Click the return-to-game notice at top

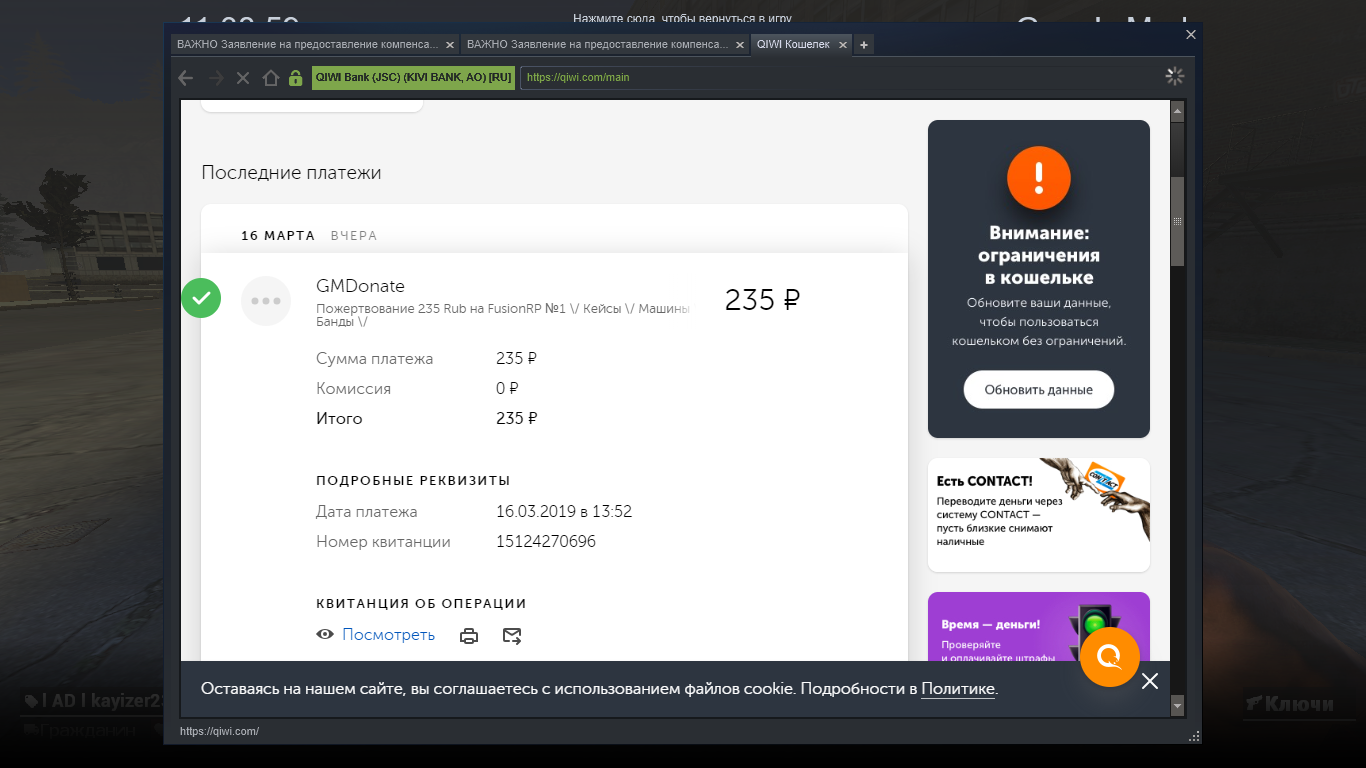[683, 18]
